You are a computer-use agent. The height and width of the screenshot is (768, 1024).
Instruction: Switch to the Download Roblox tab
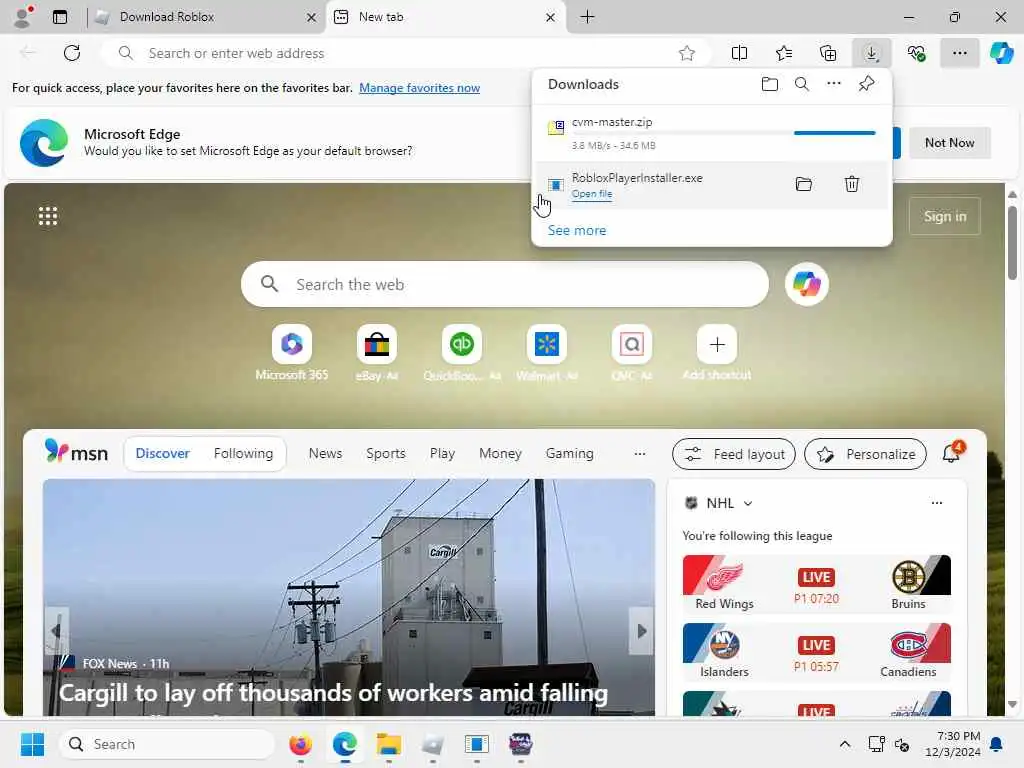point(204,17)
